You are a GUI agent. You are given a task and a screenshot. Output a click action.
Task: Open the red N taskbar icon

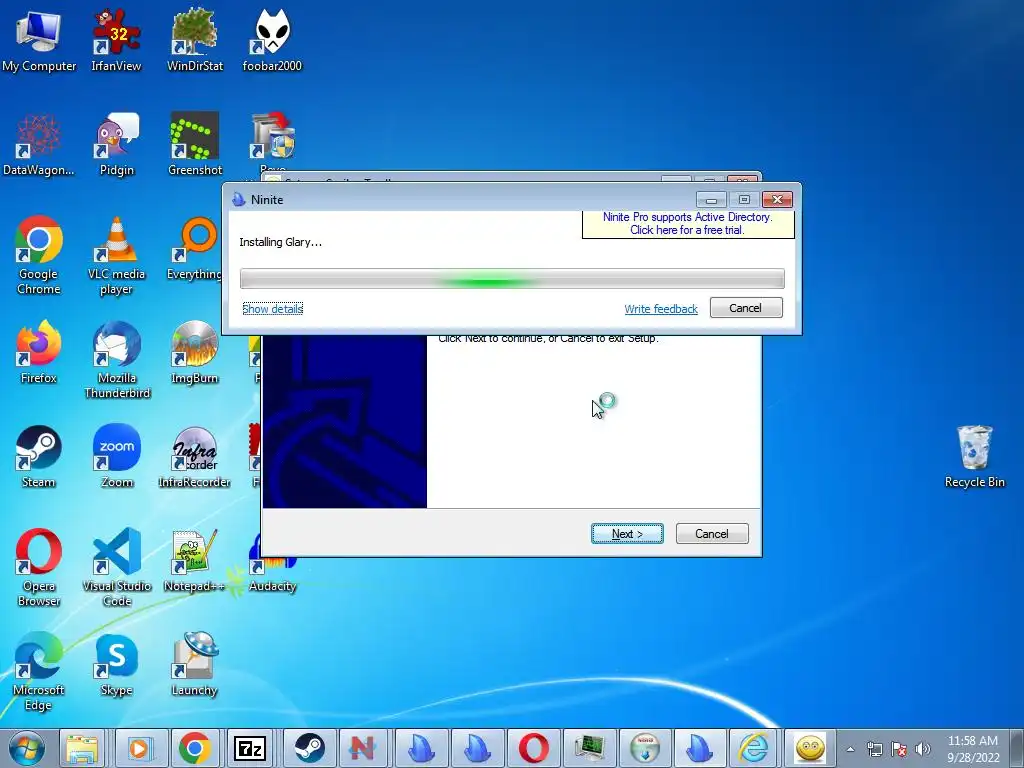pos(363,748)
